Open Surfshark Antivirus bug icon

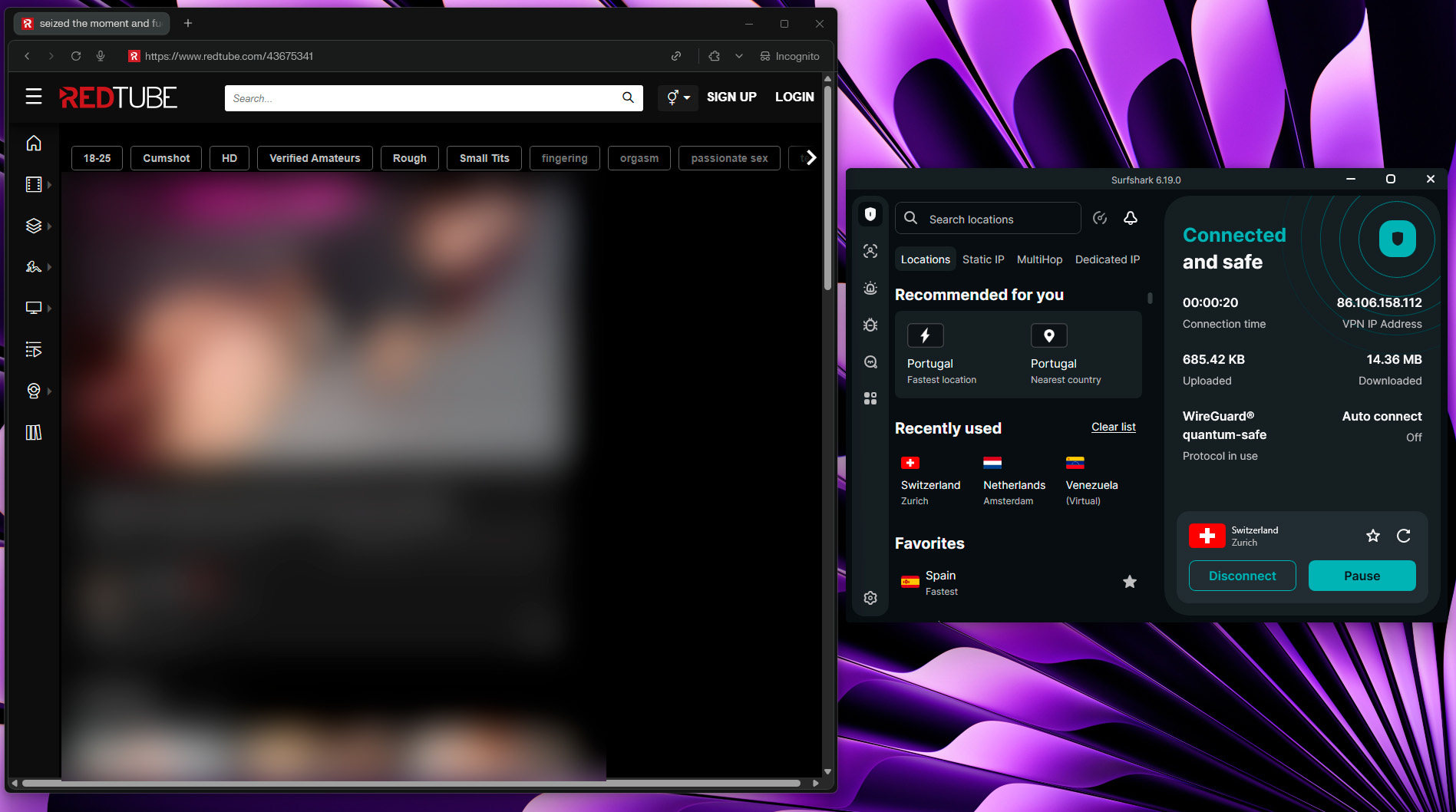point(870,325)
